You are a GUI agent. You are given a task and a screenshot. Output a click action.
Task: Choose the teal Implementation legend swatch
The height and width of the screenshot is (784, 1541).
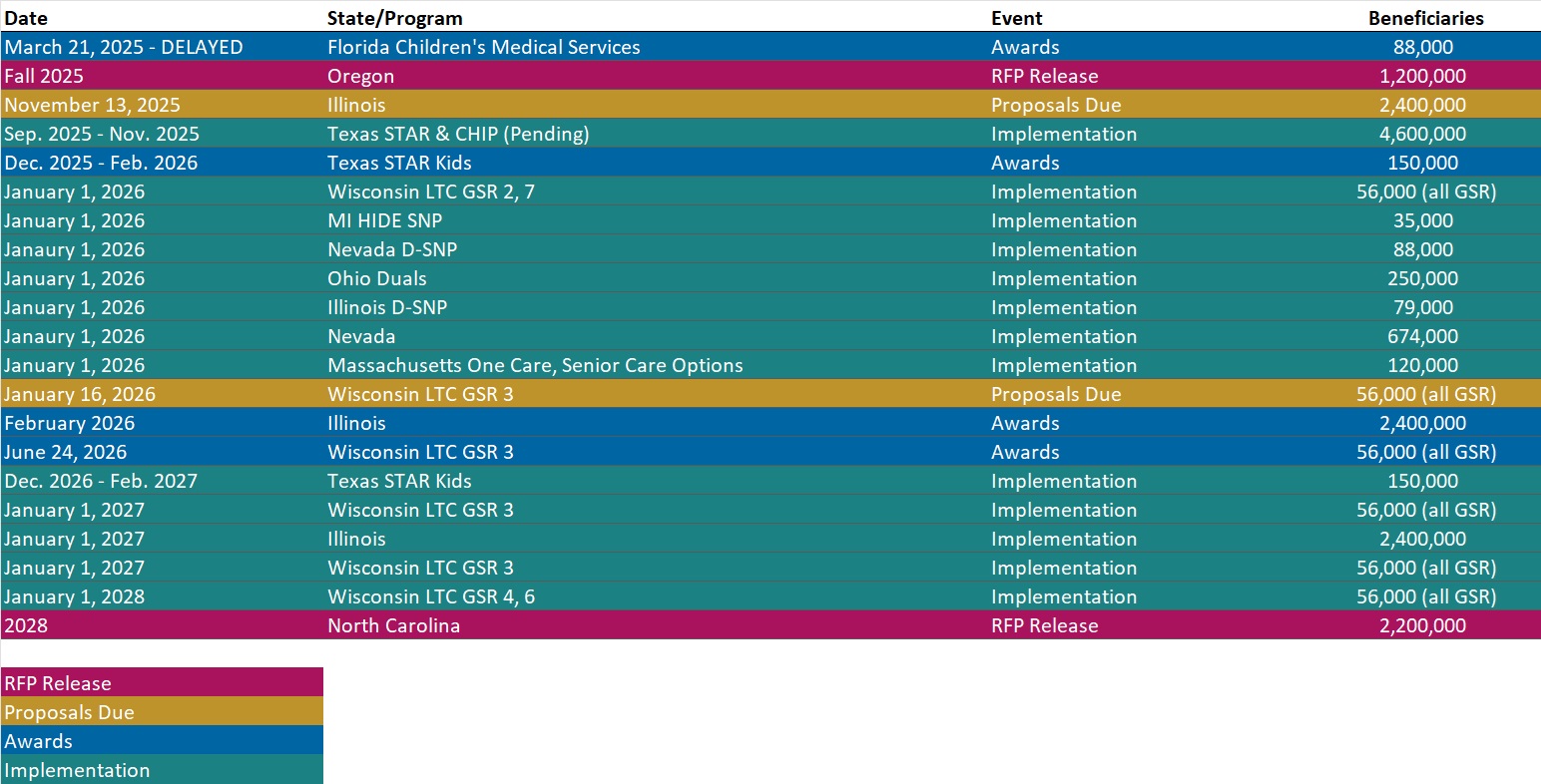pos(162,770)
